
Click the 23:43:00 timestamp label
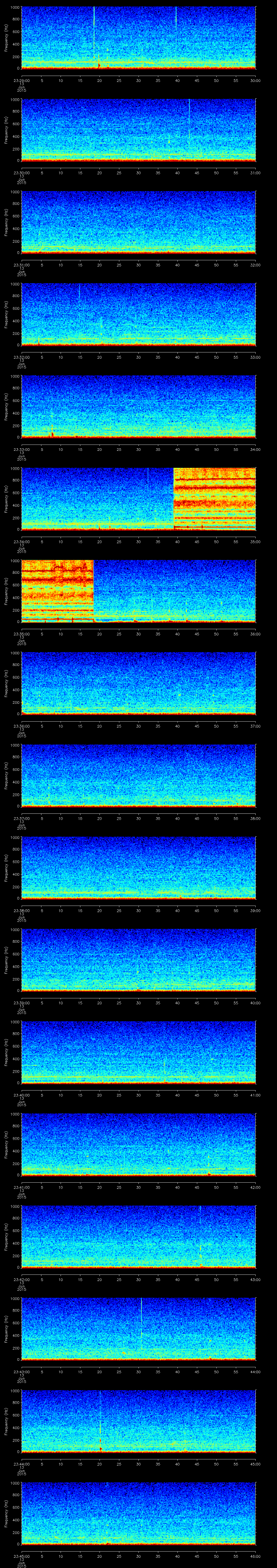point(21,1371)
